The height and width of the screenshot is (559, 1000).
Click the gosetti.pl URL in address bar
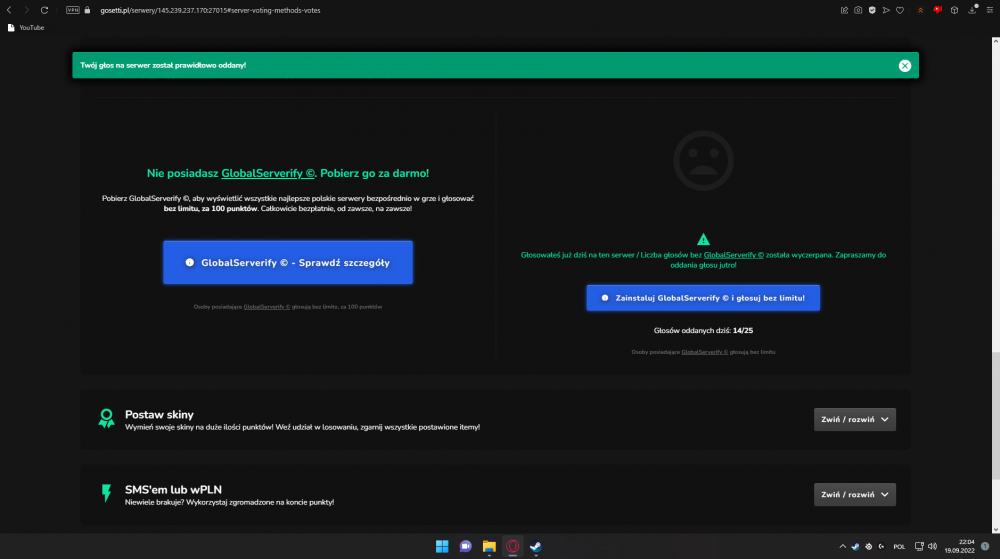210,10
